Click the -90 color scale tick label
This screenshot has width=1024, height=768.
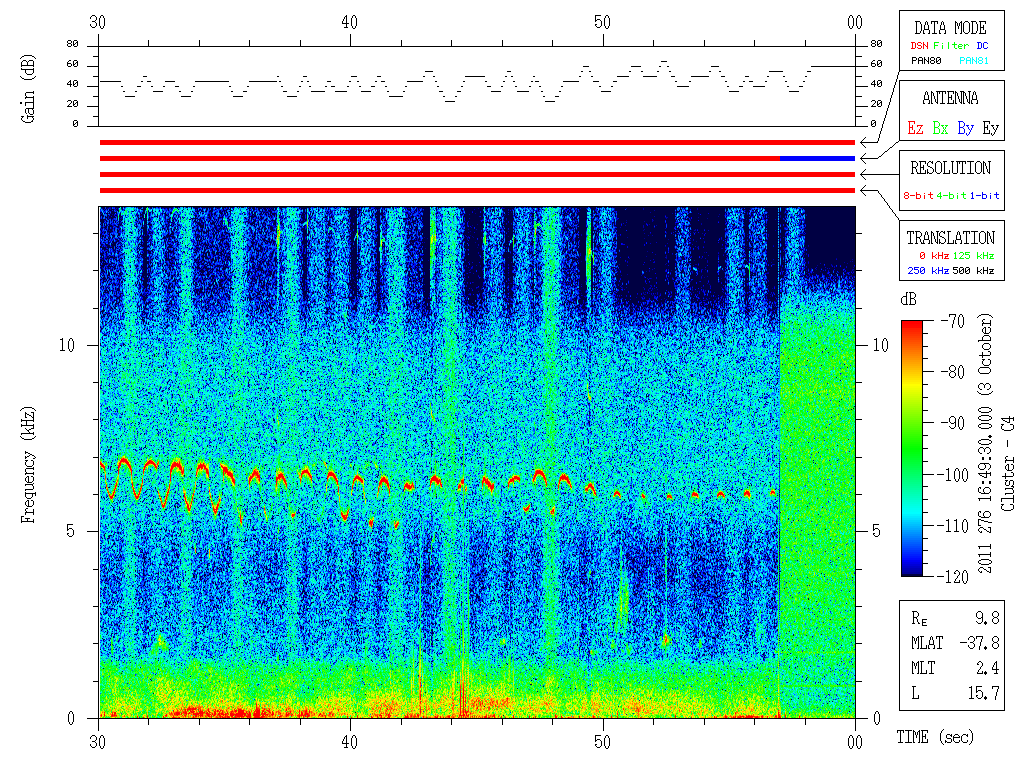pos(953,423)
